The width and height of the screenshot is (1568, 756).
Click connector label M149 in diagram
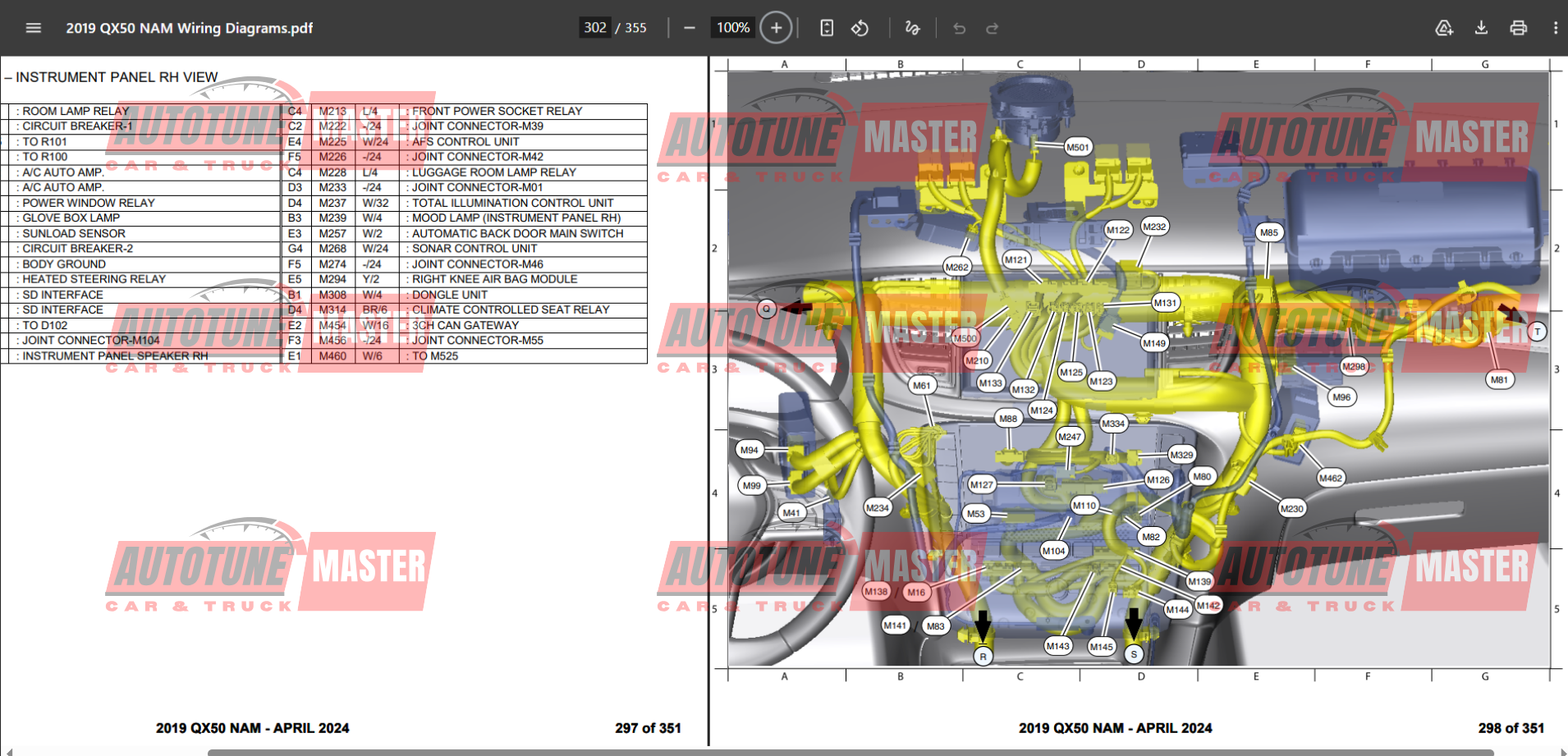coord(1154,343)
